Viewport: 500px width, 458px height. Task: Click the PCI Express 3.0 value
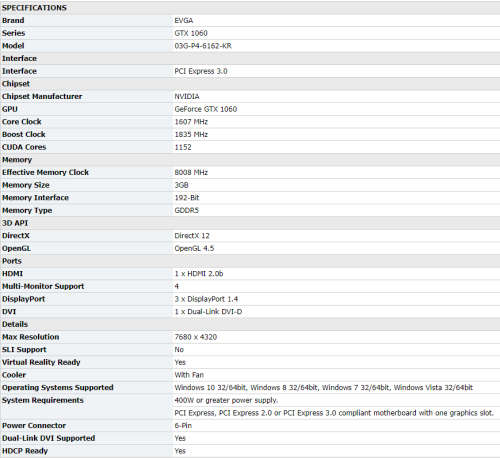pos(201,71)
